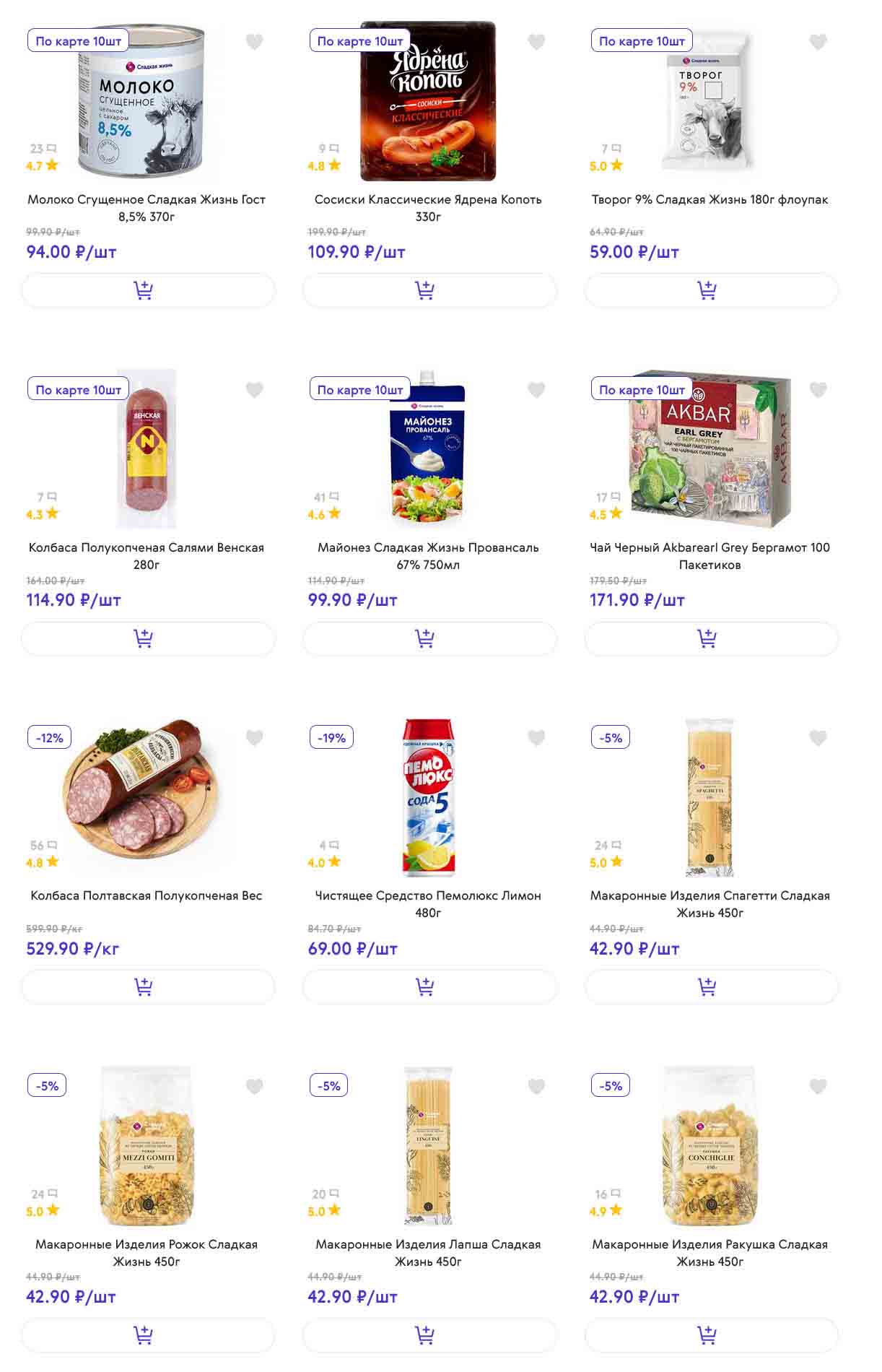This screenshot has width=882, height=1372.
Task: Open the 4.8 star rating of Ядрена Копоть sausages
Action: [x=324, y=165]
